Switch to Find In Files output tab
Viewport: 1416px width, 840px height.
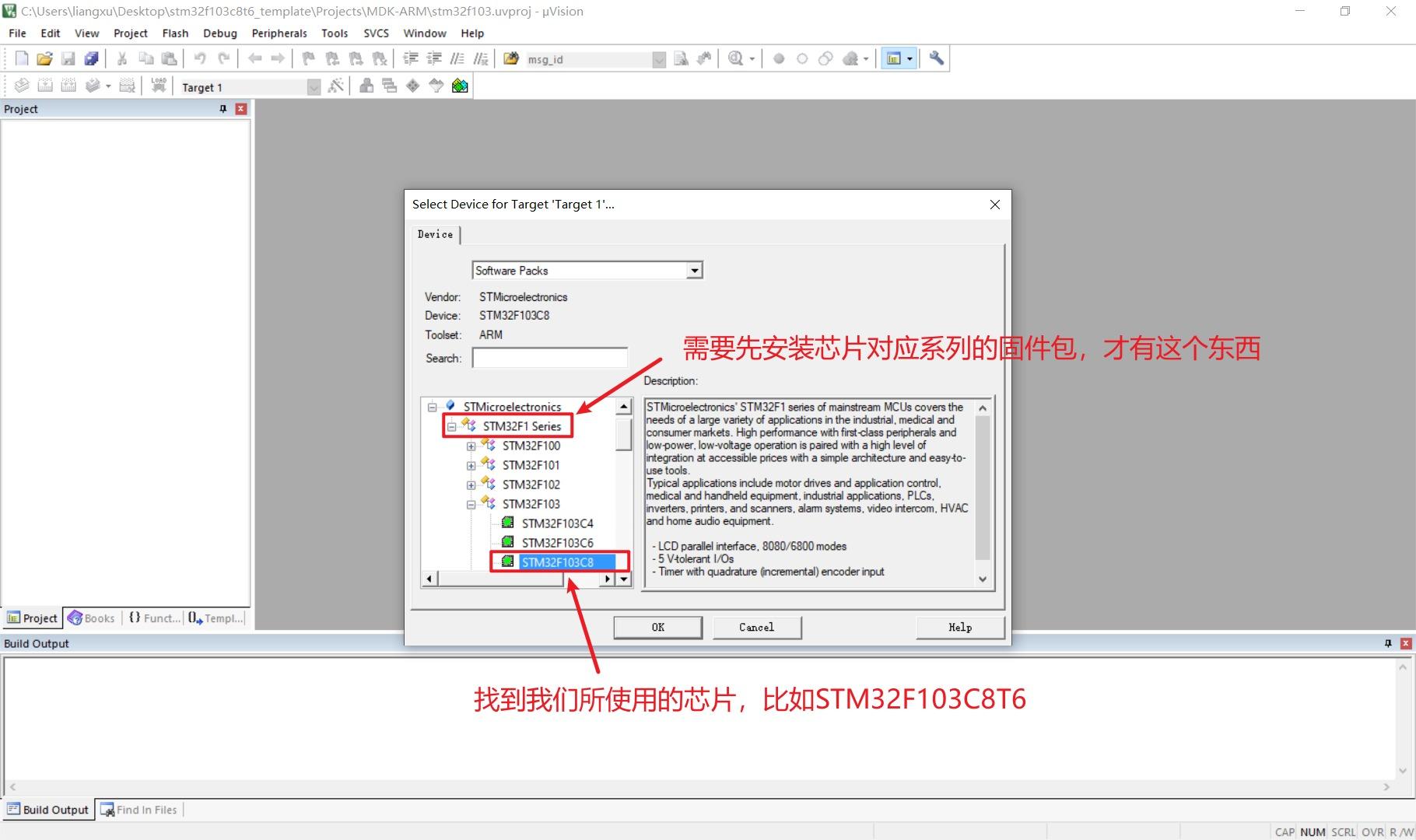(146, 809)
